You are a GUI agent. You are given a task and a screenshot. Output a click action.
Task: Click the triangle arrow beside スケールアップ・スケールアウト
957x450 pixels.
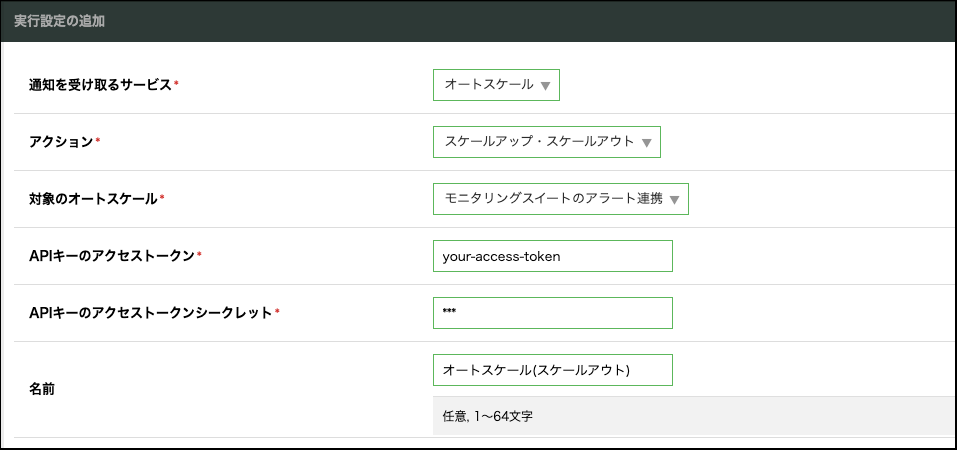click(x=647, y=143)
